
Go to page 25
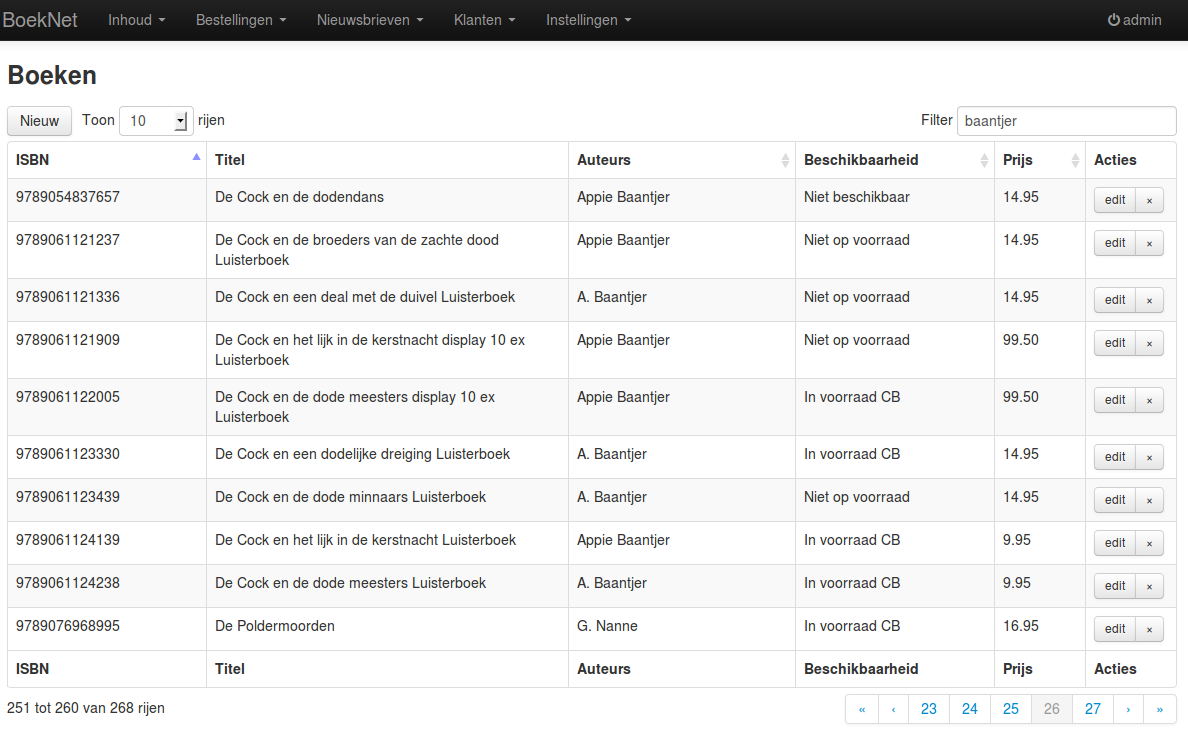pyautogui.click(x=1011, y=709)
